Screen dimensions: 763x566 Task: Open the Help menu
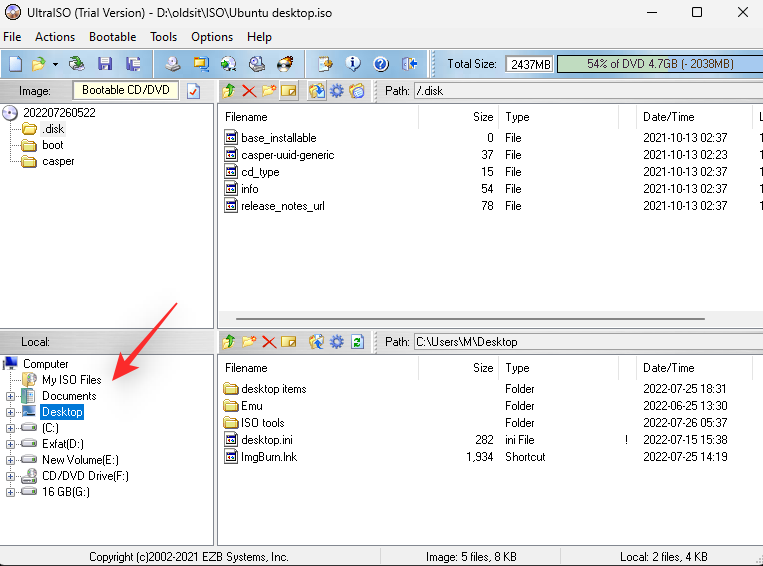pyautogui.click(x=259, y=37)
